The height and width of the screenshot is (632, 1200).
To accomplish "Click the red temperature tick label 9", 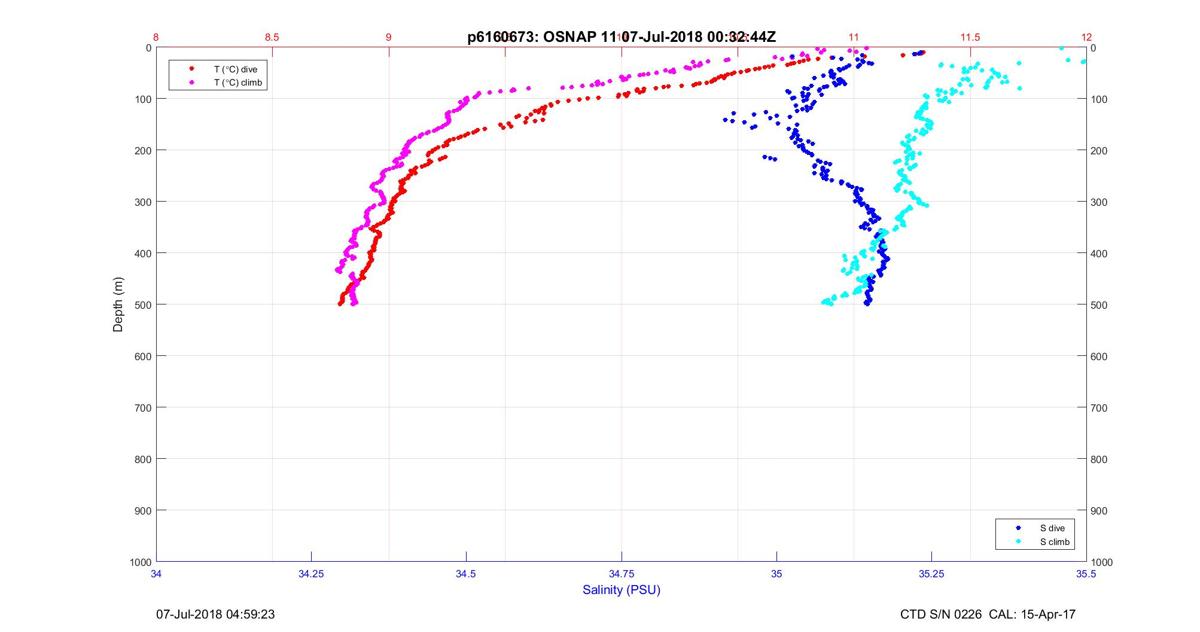I will point(389,37).
